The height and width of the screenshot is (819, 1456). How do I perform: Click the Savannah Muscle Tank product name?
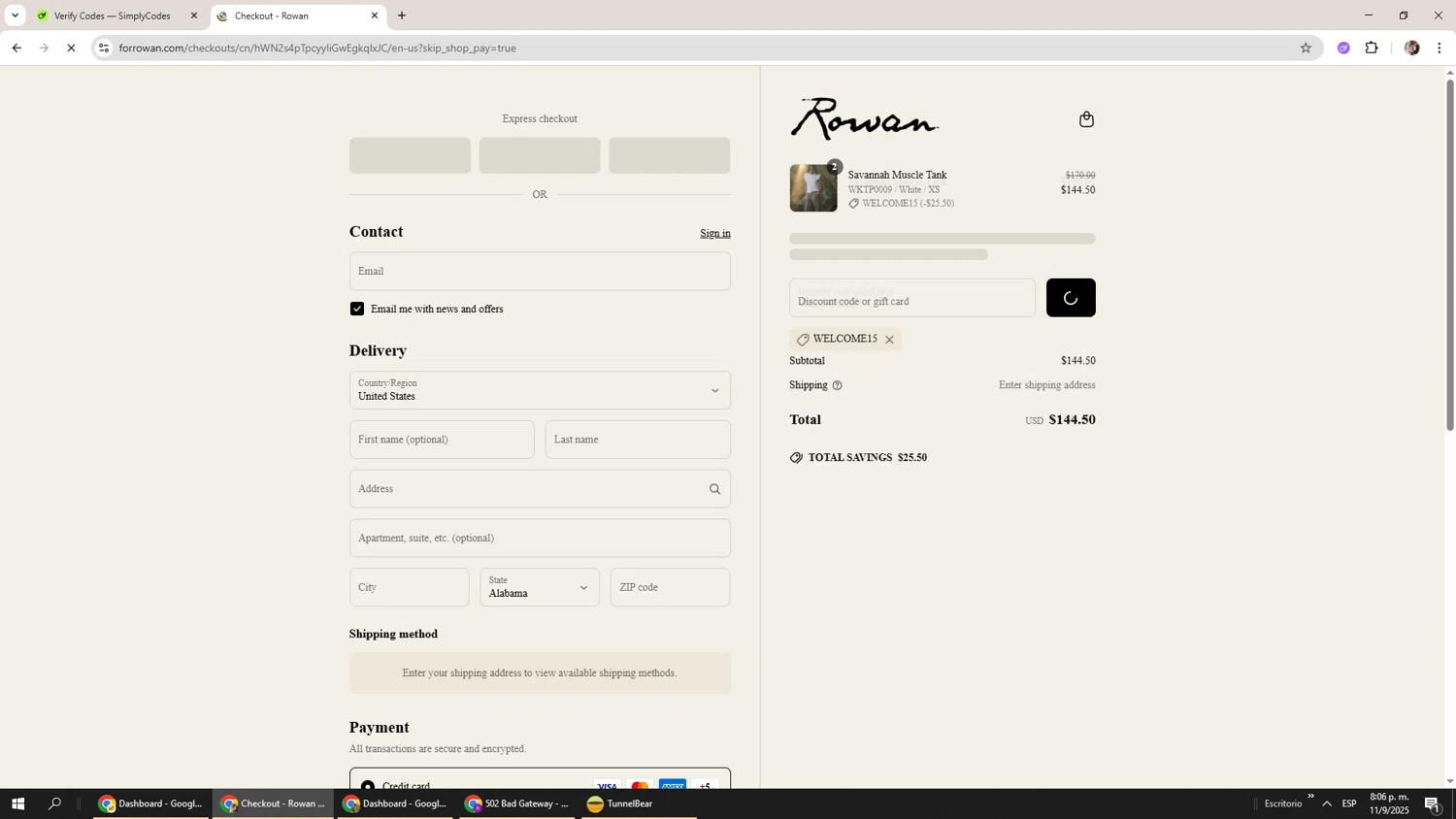pos(897,176)
